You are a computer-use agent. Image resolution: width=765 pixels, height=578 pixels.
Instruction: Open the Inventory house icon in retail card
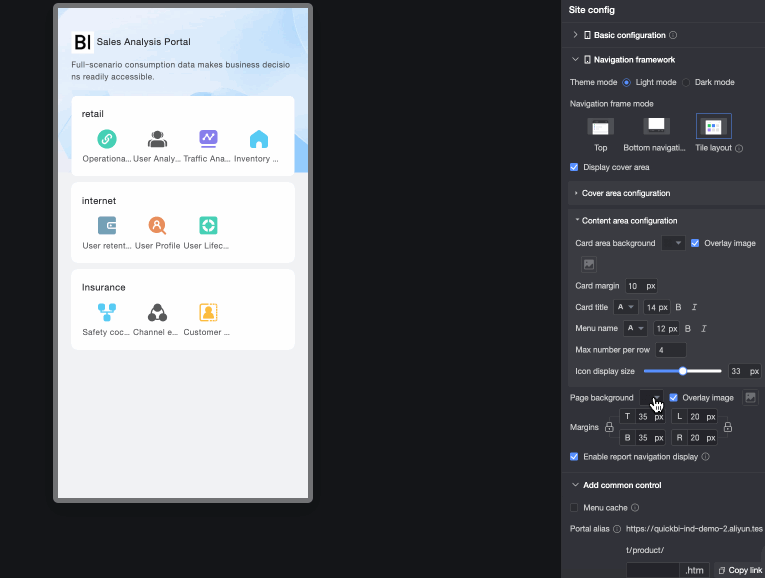[259, 139]
